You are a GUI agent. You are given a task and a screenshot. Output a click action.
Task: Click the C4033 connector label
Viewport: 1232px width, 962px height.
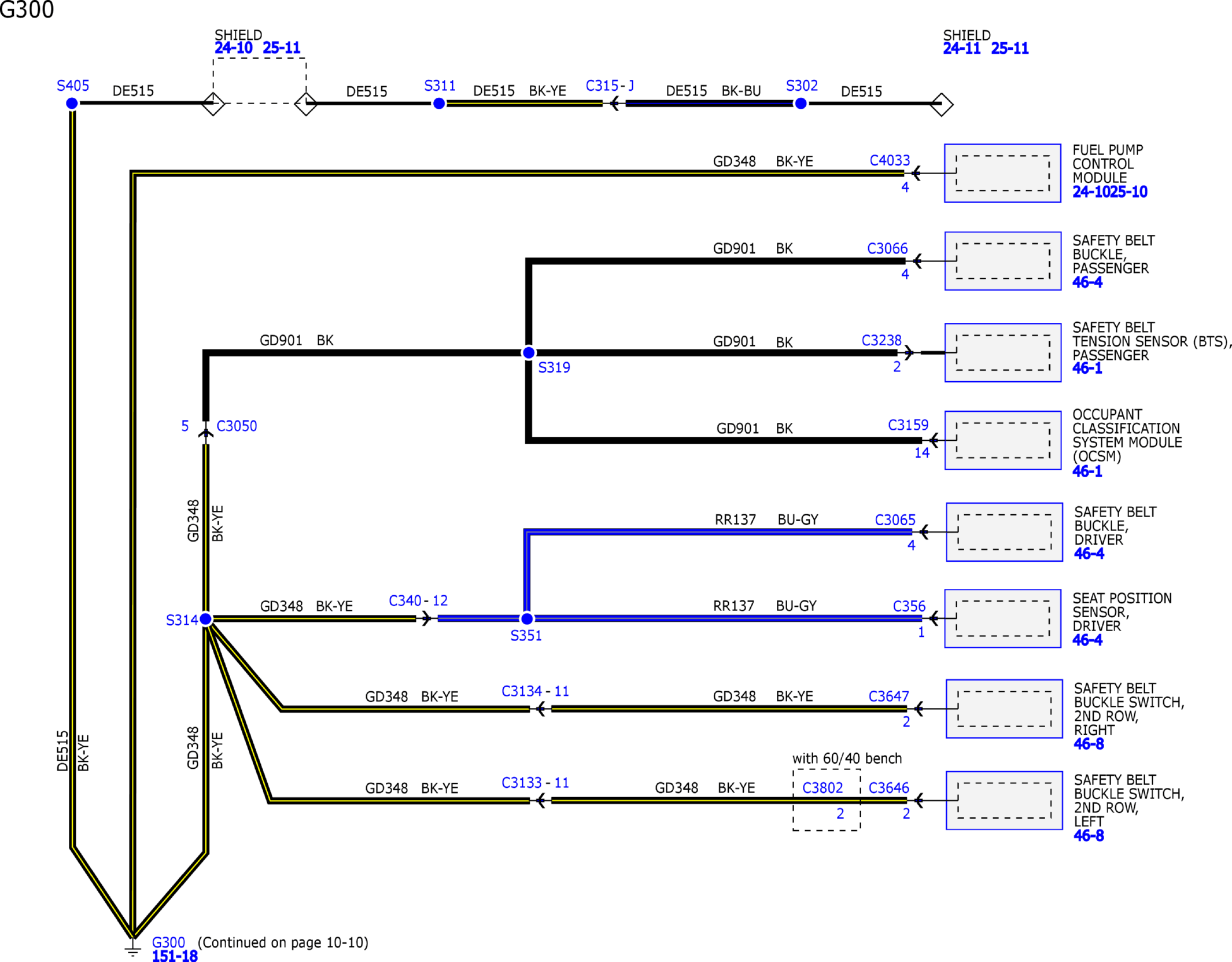tap(890, 161)
